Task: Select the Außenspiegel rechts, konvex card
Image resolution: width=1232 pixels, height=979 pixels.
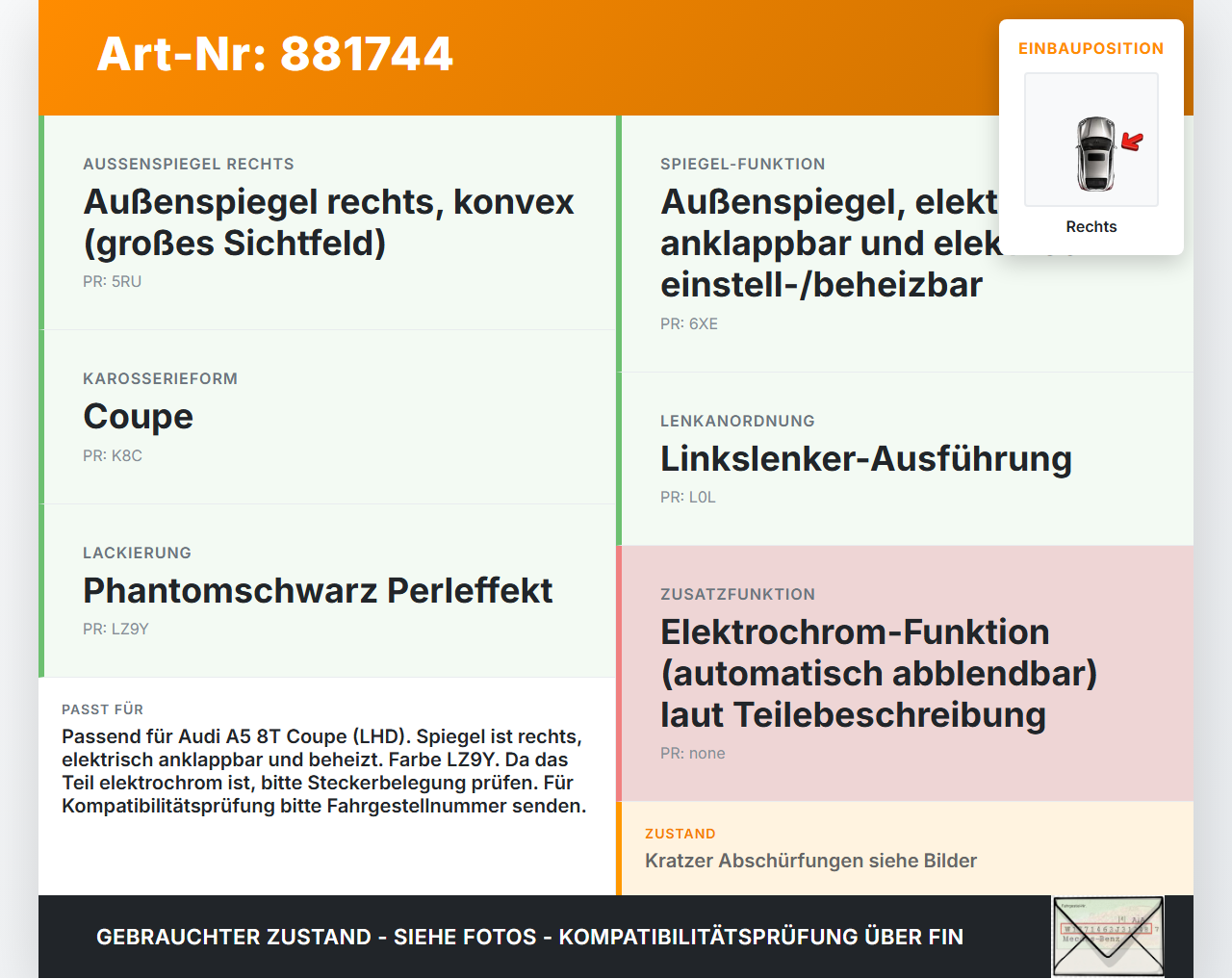Action: point(327,222)
